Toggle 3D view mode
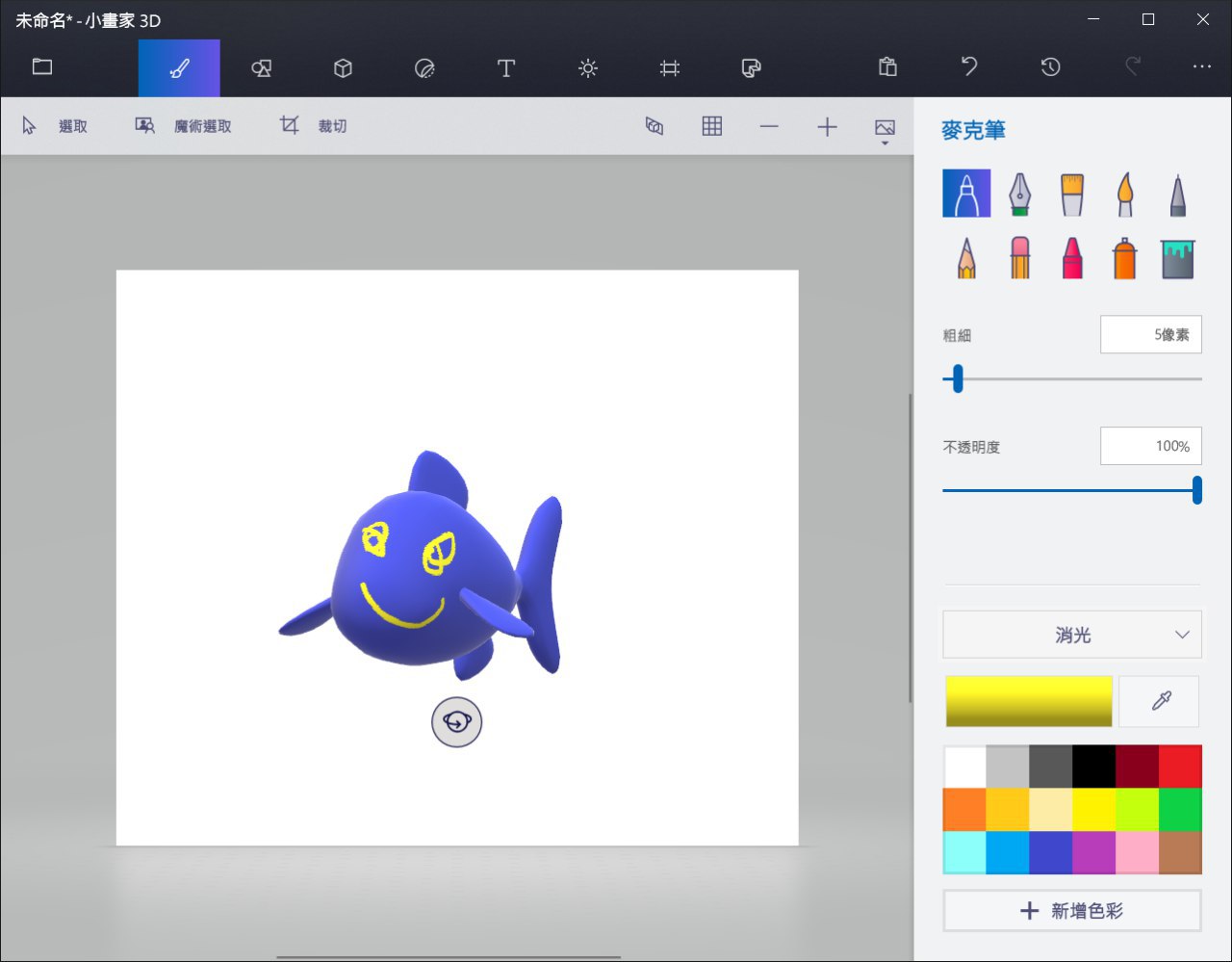 coord(654,126)
